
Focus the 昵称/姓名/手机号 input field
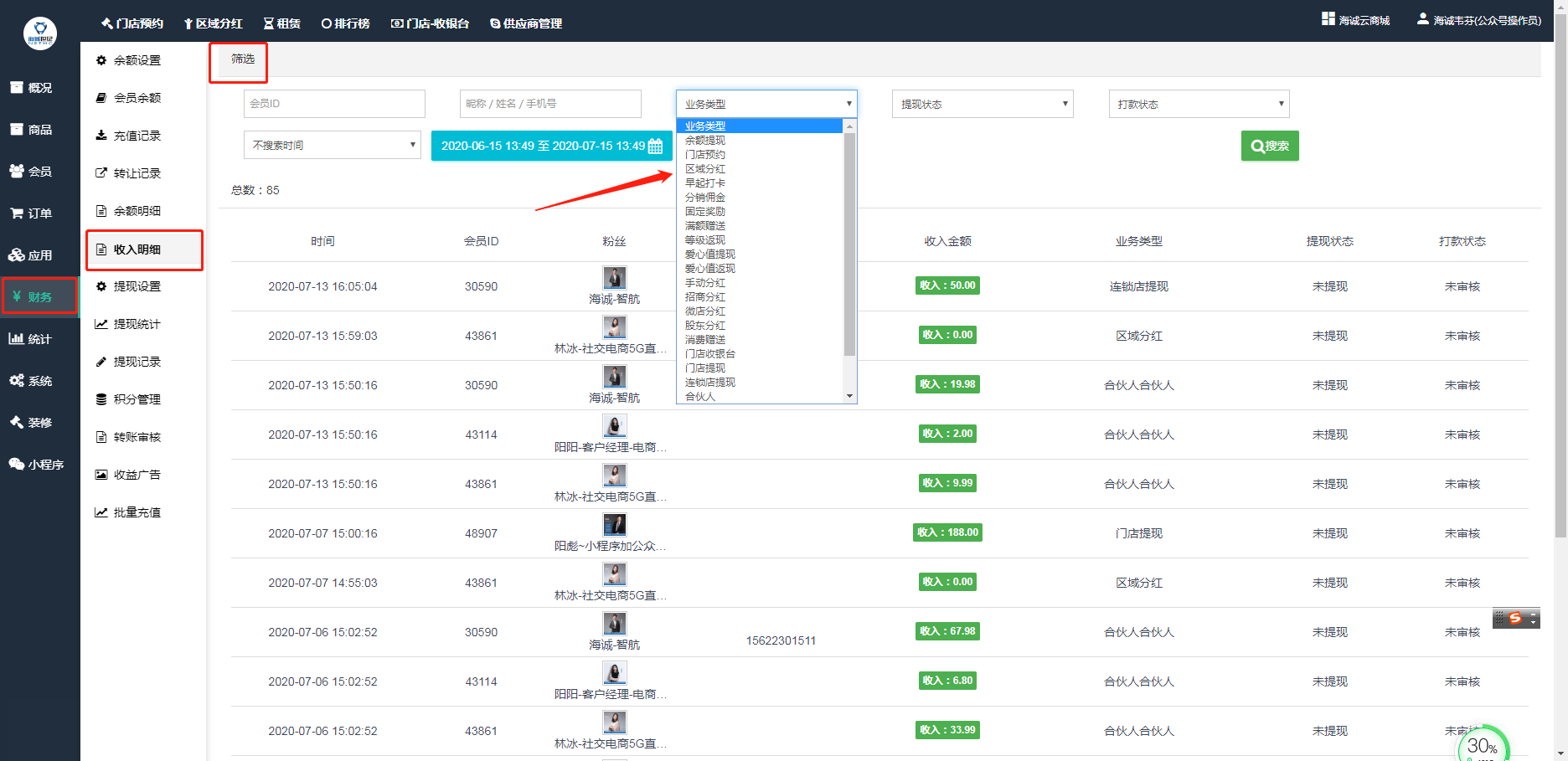tap(550, 104)
